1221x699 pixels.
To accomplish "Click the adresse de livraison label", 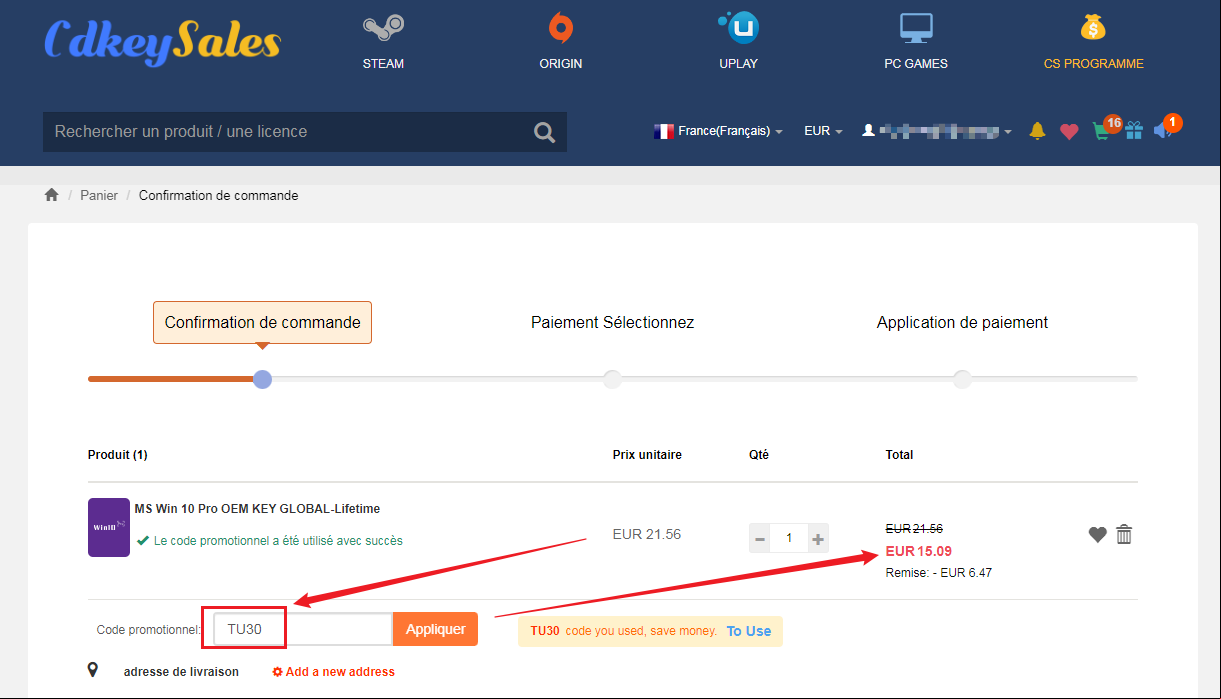I will pyautogui.click(x=181, y=672).
